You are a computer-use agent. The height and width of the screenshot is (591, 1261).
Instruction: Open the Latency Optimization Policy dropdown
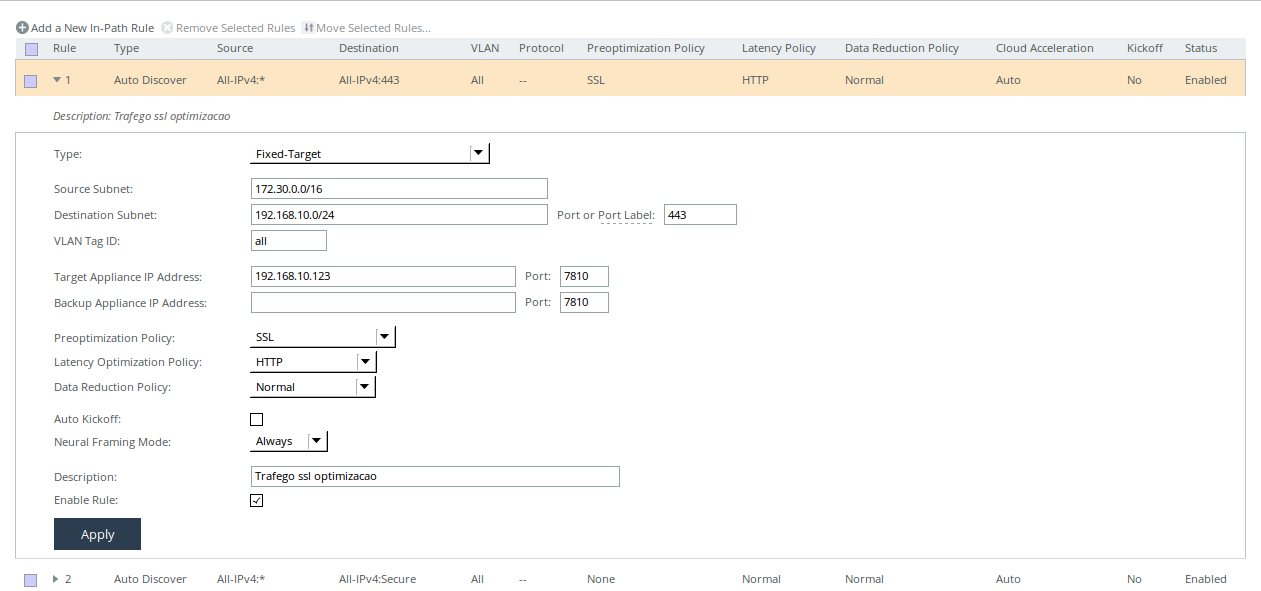coord(312,362)
